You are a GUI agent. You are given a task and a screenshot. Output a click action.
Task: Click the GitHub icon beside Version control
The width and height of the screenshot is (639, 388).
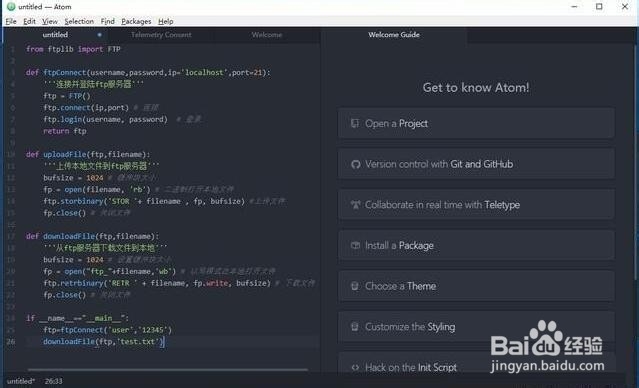(355, 164)
